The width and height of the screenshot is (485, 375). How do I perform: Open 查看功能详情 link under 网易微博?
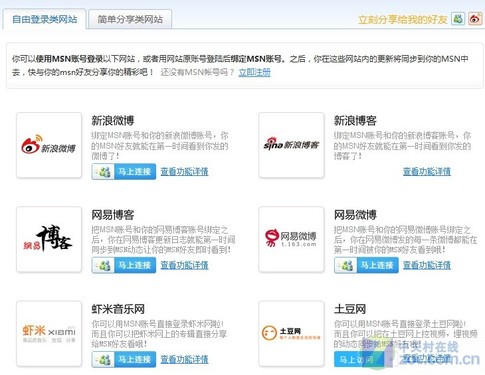[427, 265]
